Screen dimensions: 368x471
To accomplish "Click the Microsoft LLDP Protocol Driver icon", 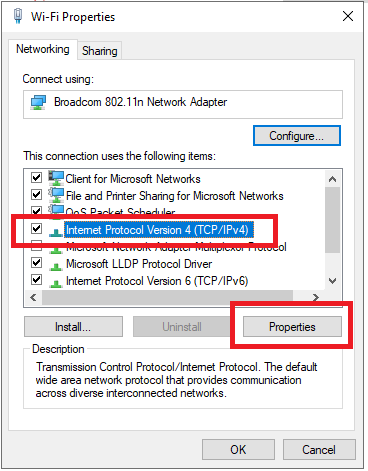I will pos(56,267).
